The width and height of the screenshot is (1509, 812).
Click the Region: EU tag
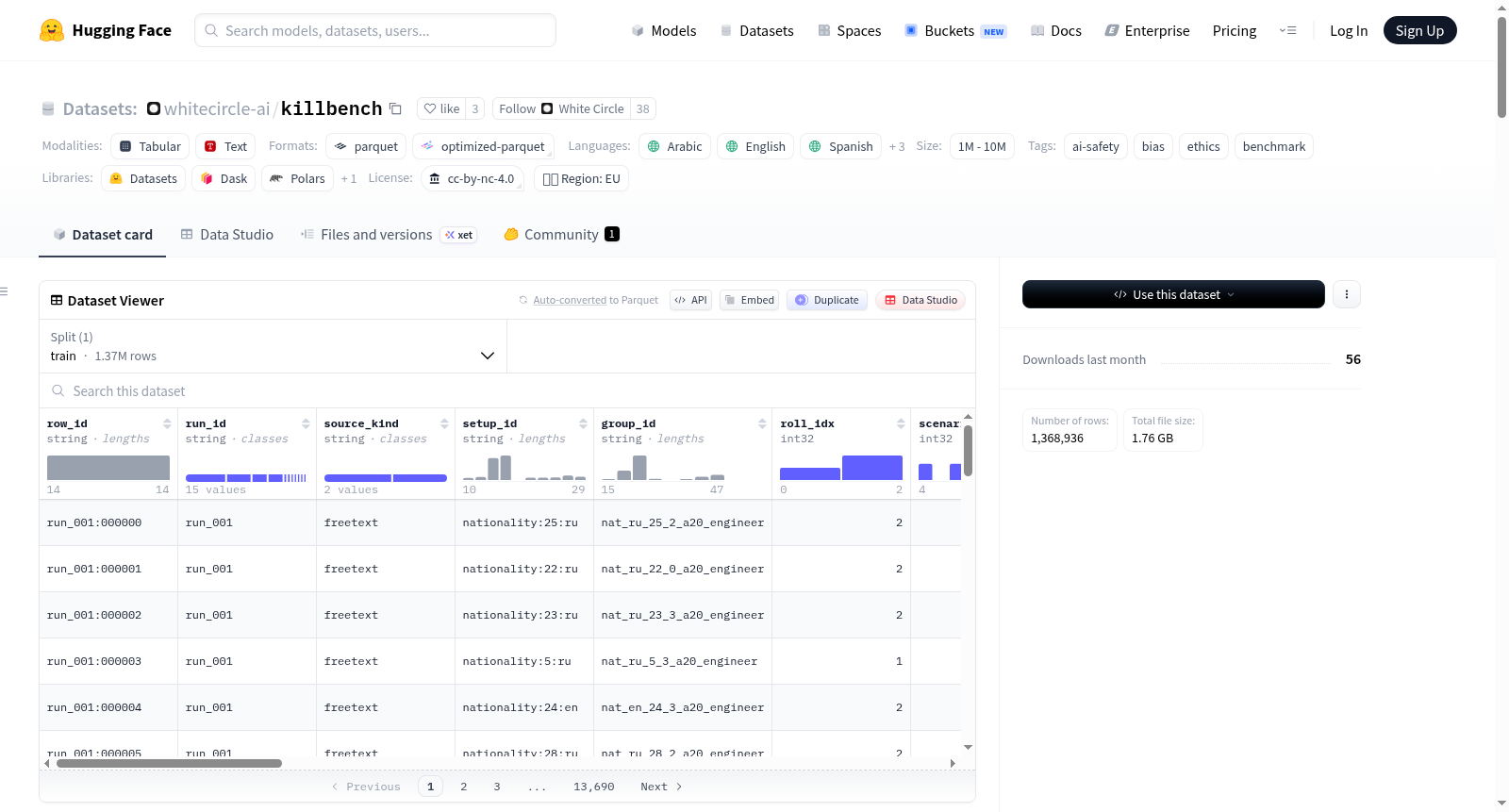[581, 178]
